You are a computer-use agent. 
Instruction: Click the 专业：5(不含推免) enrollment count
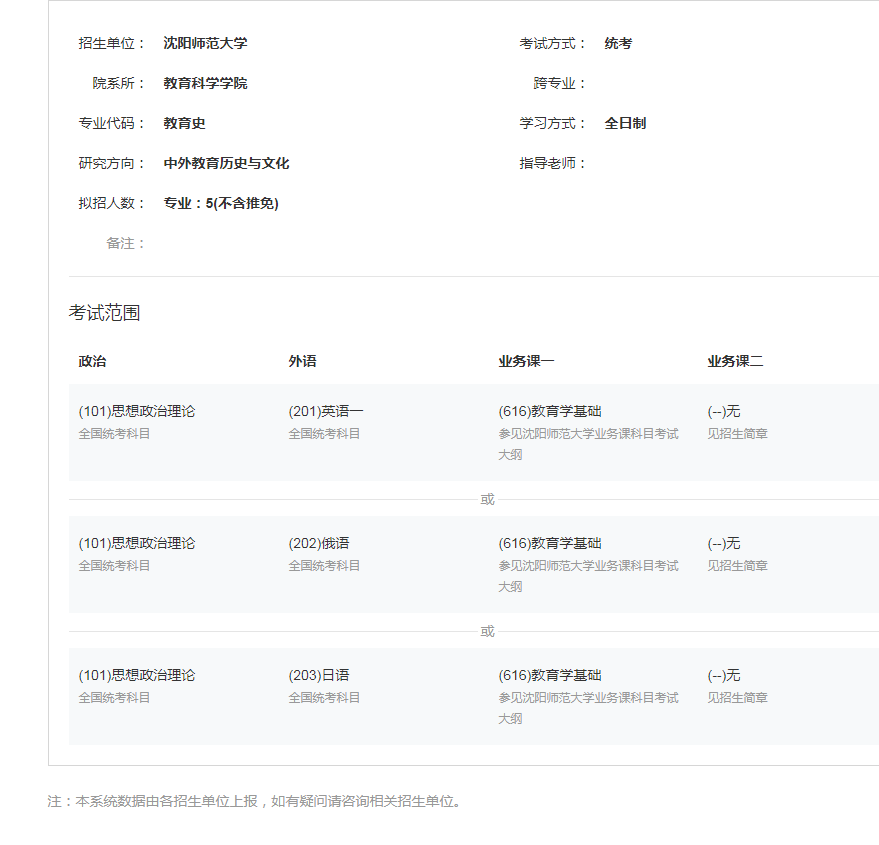click(x=221, y=203)
